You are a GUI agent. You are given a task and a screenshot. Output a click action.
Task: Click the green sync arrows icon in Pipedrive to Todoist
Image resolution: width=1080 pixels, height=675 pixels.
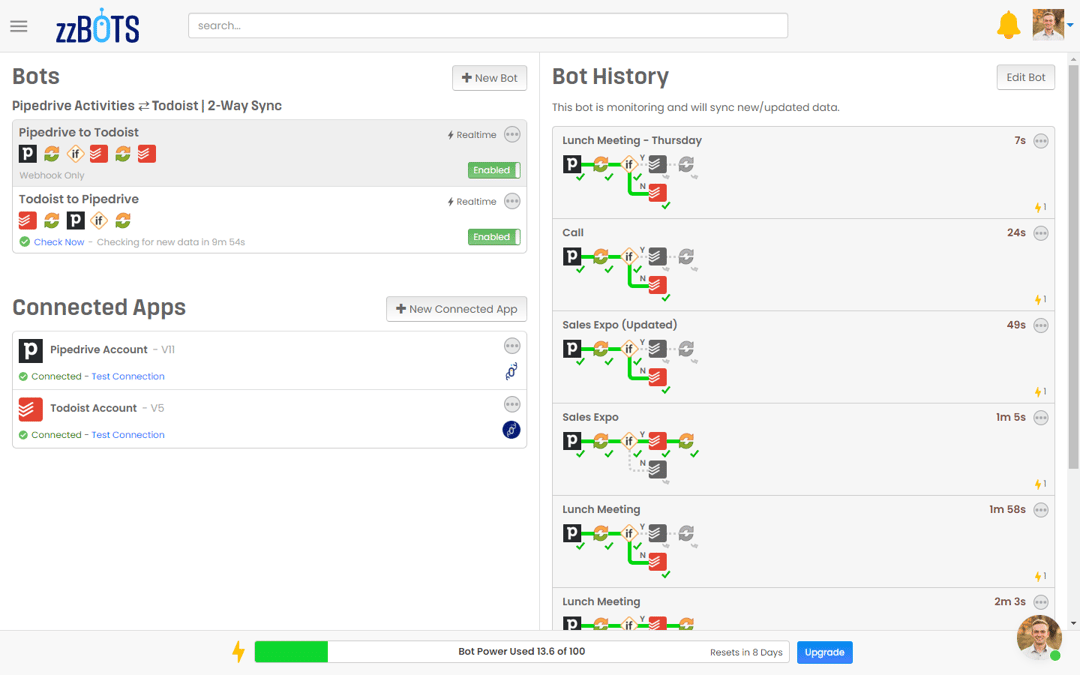tap(51, 153)
